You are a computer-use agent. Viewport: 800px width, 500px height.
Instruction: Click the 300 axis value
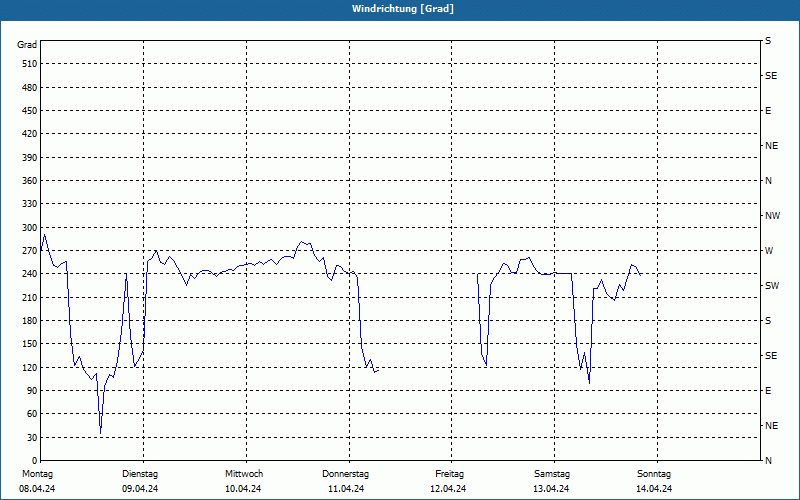[29, 227]
